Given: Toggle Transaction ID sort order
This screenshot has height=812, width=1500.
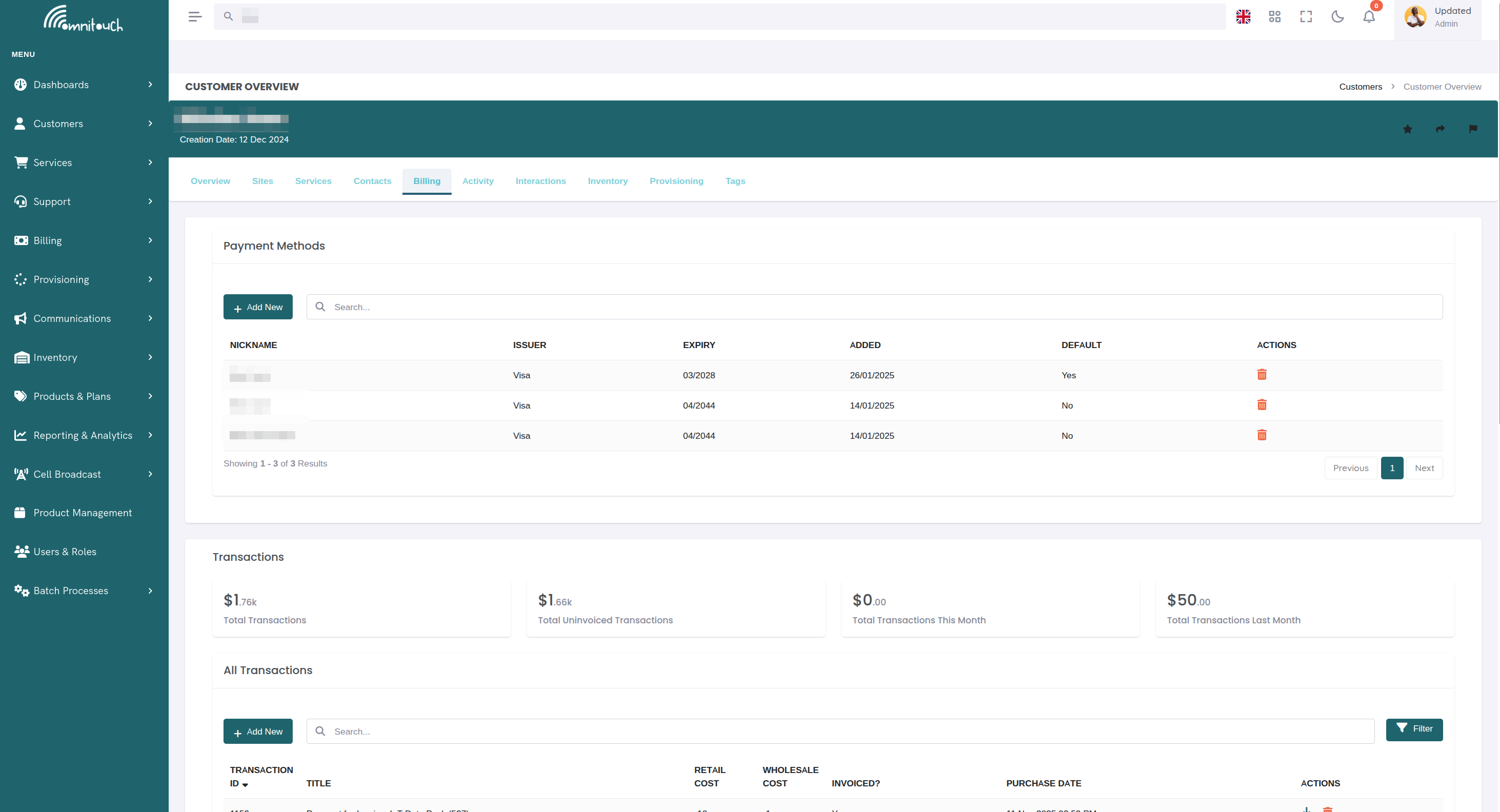Looking at the screenshot, I should coord(245,784).
